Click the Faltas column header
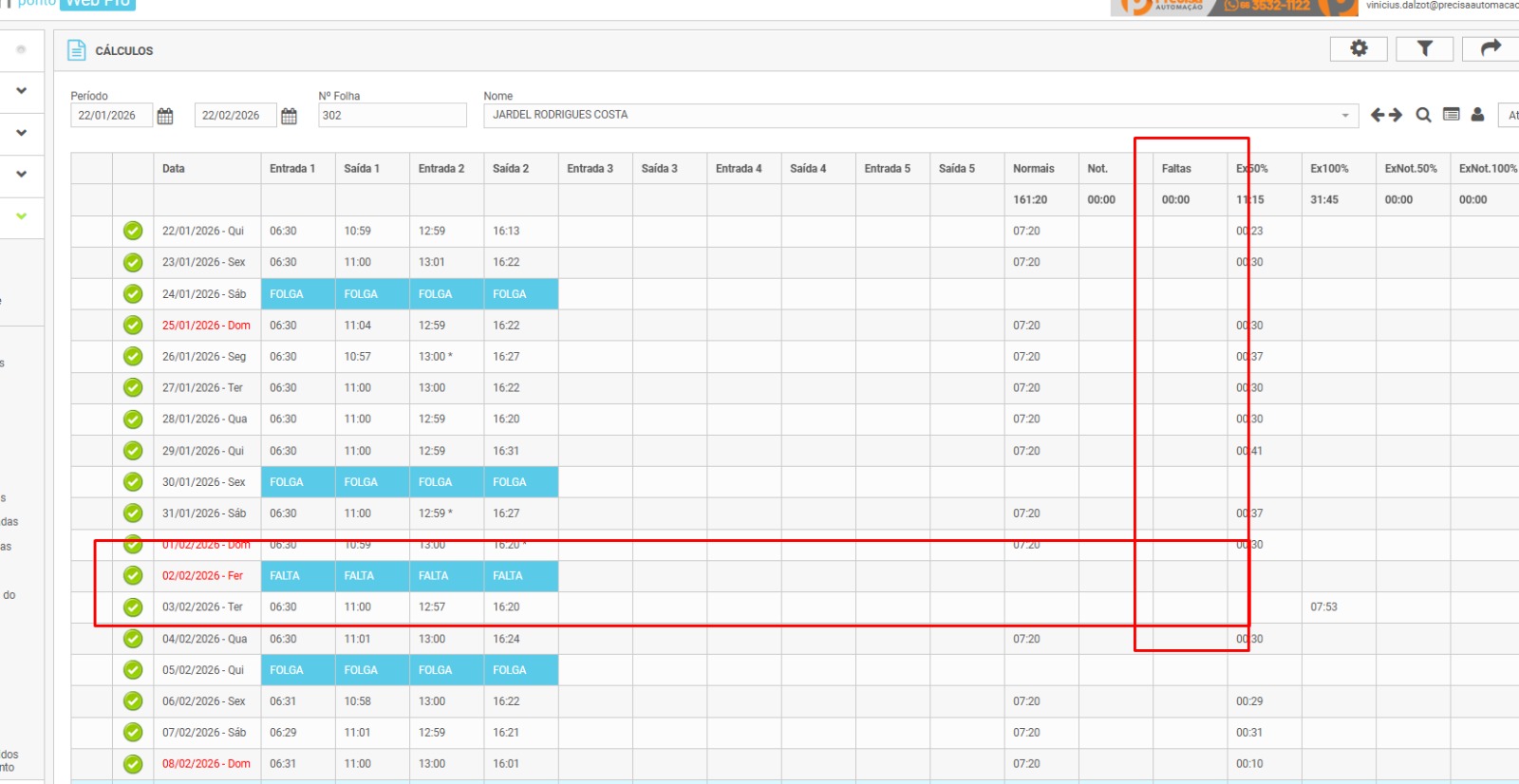 click(x=1176, y=169)
